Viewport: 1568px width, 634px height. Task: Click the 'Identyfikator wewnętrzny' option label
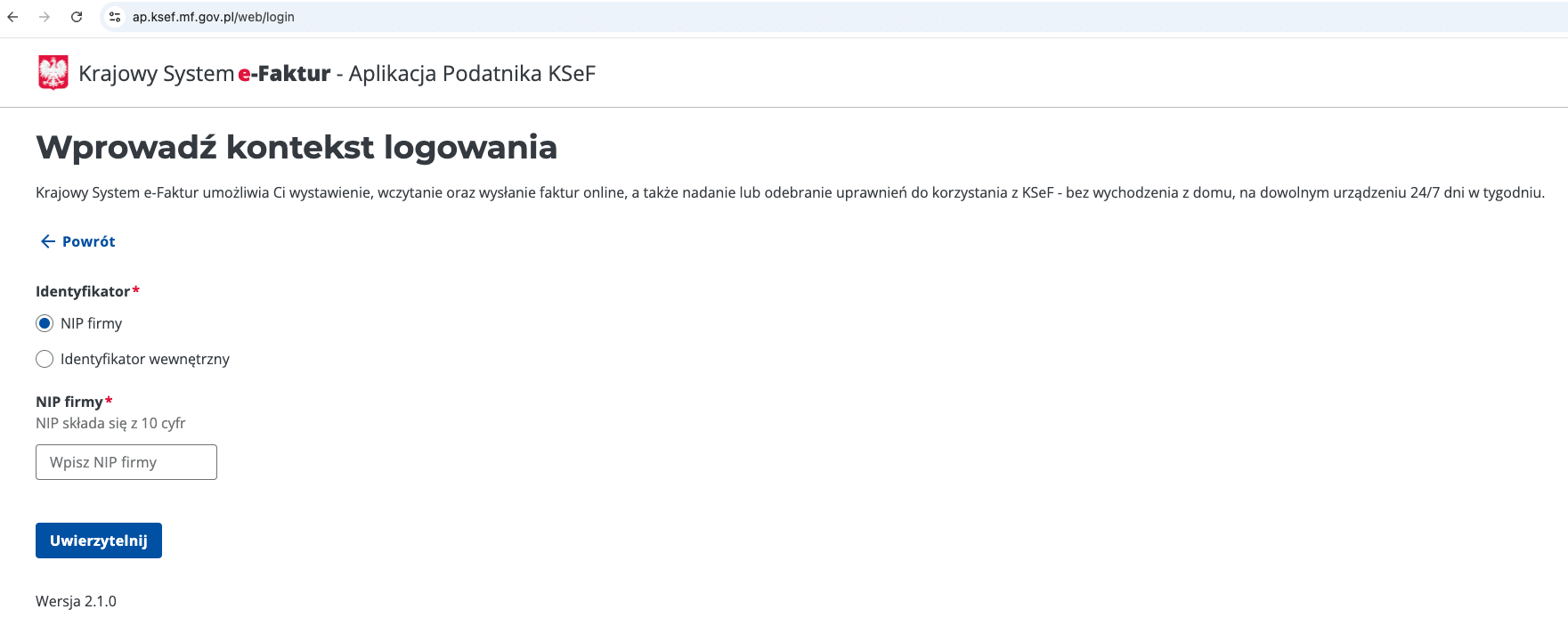point(145,359)
